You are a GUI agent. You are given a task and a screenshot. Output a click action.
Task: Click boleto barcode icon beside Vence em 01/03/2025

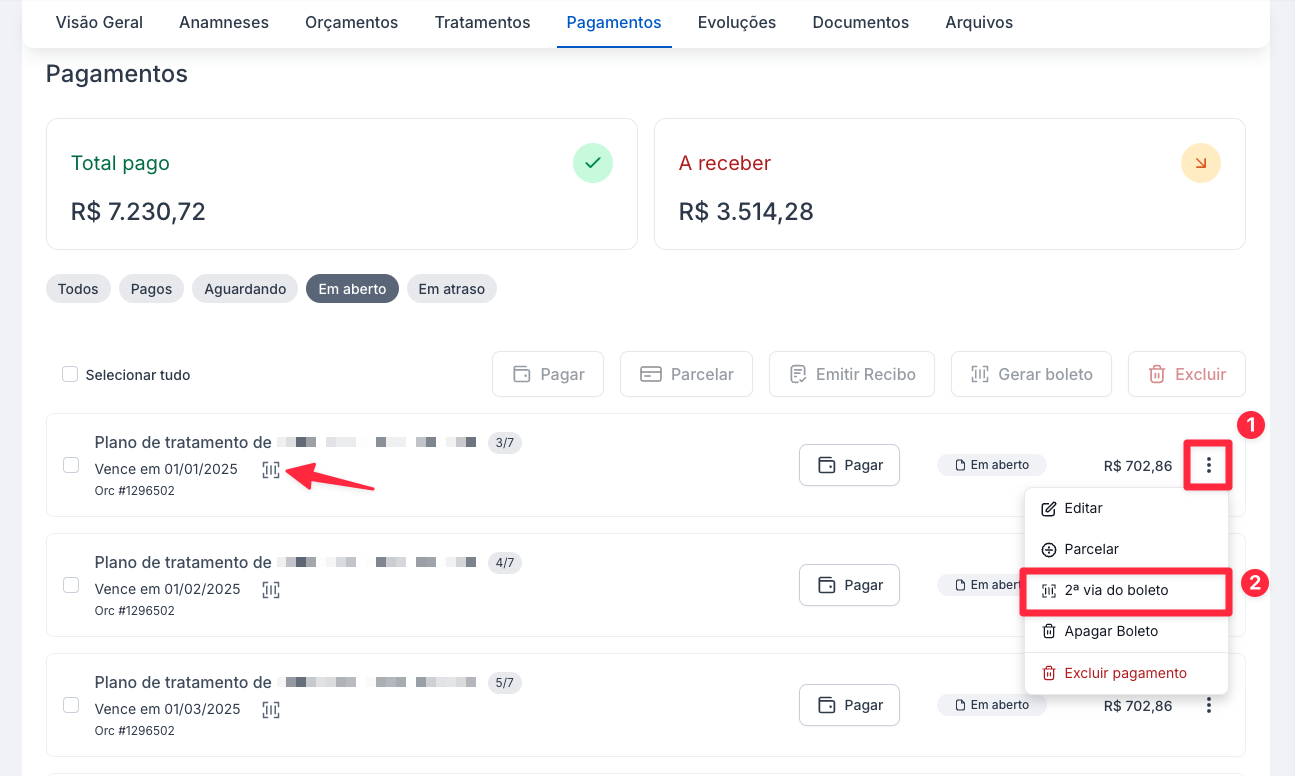pos(271,710)
